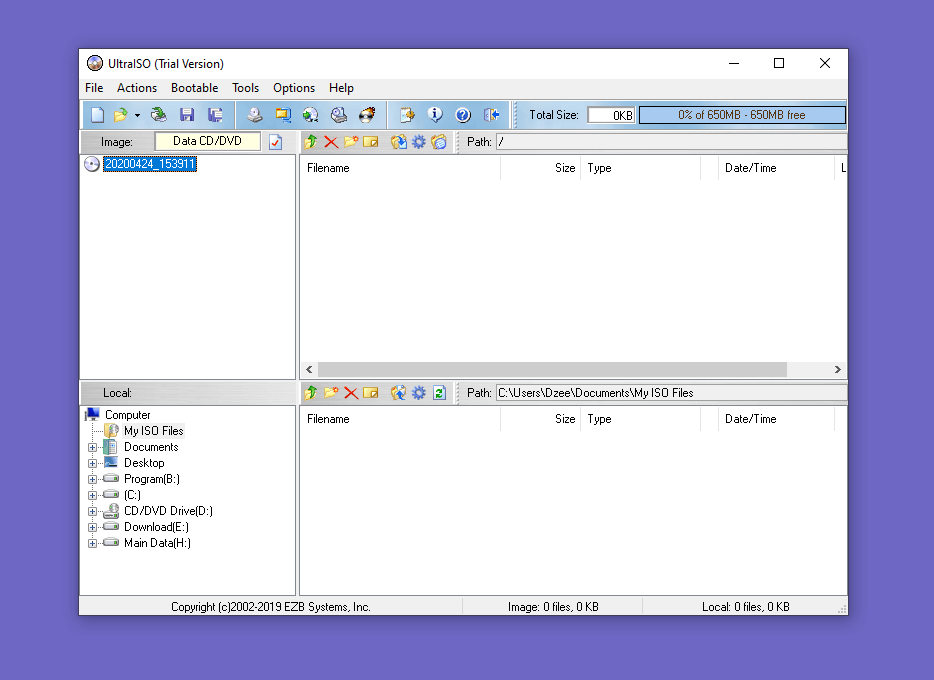The height and width of the screenshot is (680, 934).
Task: Save the image using the single floppy icon
Action: 187,115
